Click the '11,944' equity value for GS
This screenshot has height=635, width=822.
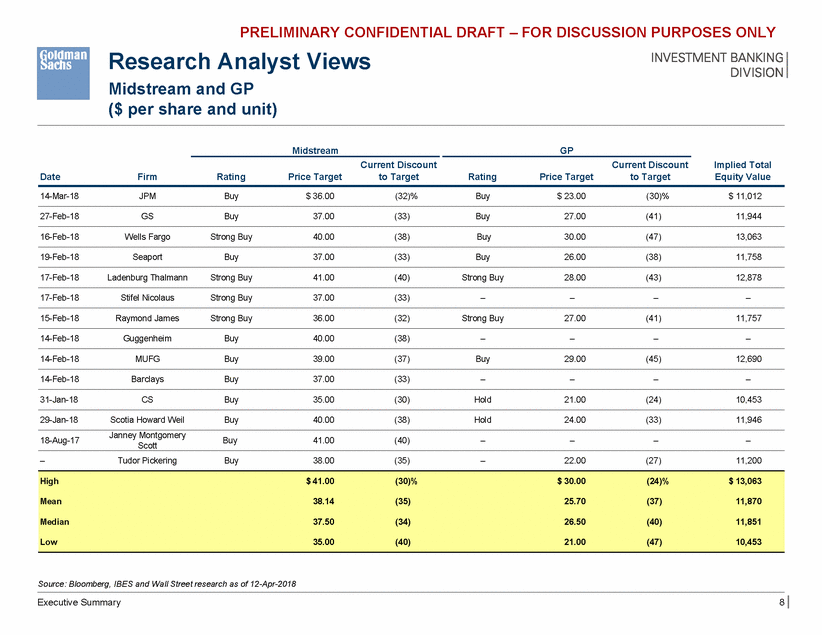[x=749, y=216]
